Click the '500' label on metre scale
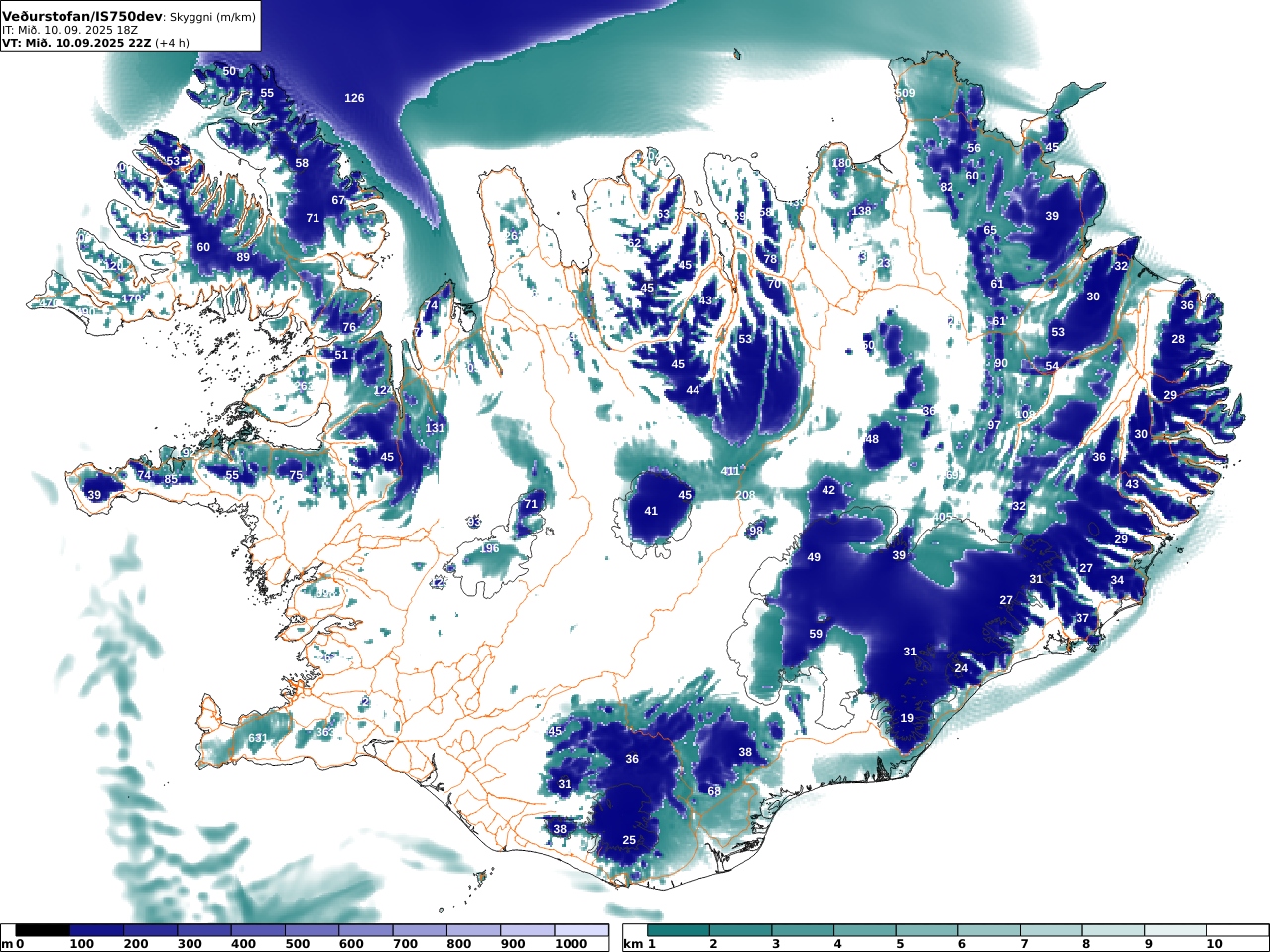The width and height of the screenshot is (1270, 952). pyautogui.click(x=299, y=944)
